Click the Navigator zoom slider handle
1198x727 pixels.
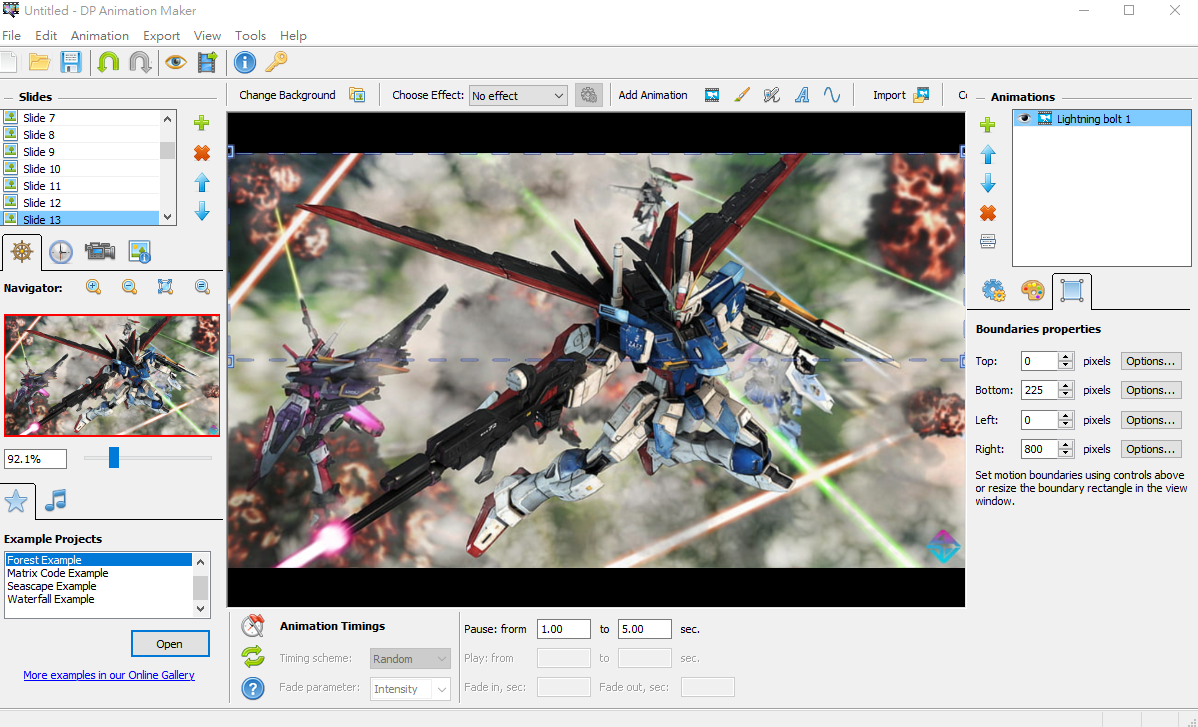(114, 458)
